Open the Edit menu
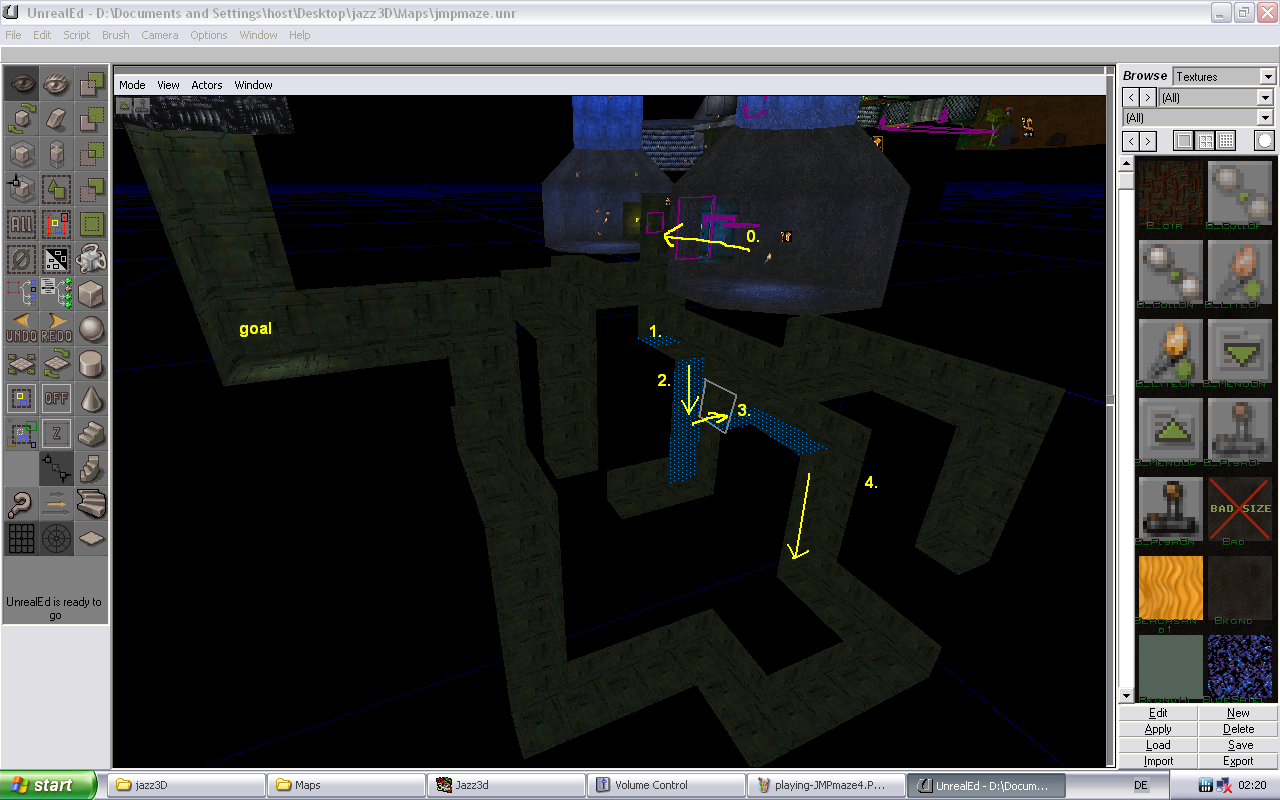This screenshot has width=1280, height=800. 42,35
